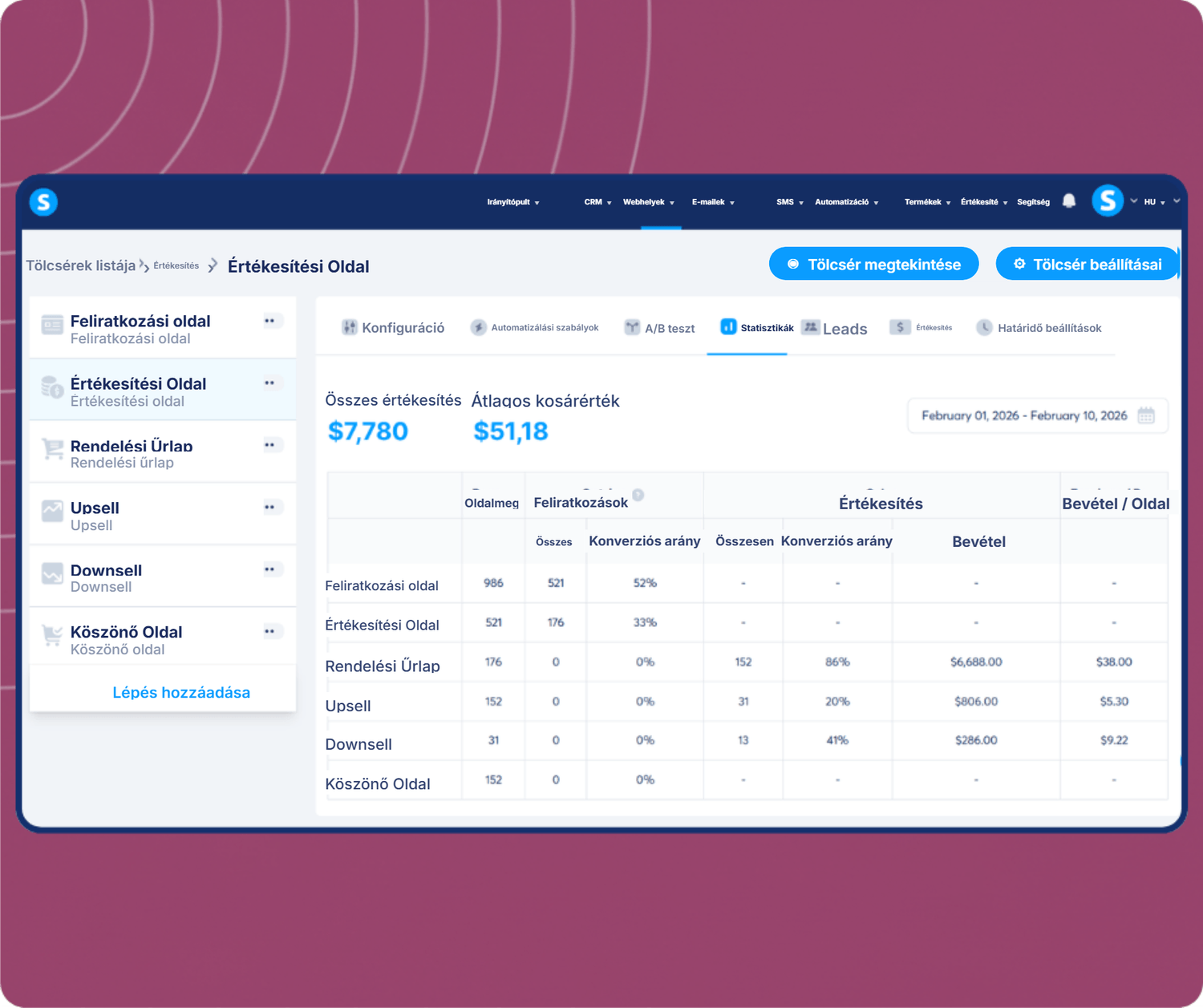Click the Értékesítés breadcrumb link
The width and height of the screenshot is (1203, 1008).
click(x=176, y=265)
